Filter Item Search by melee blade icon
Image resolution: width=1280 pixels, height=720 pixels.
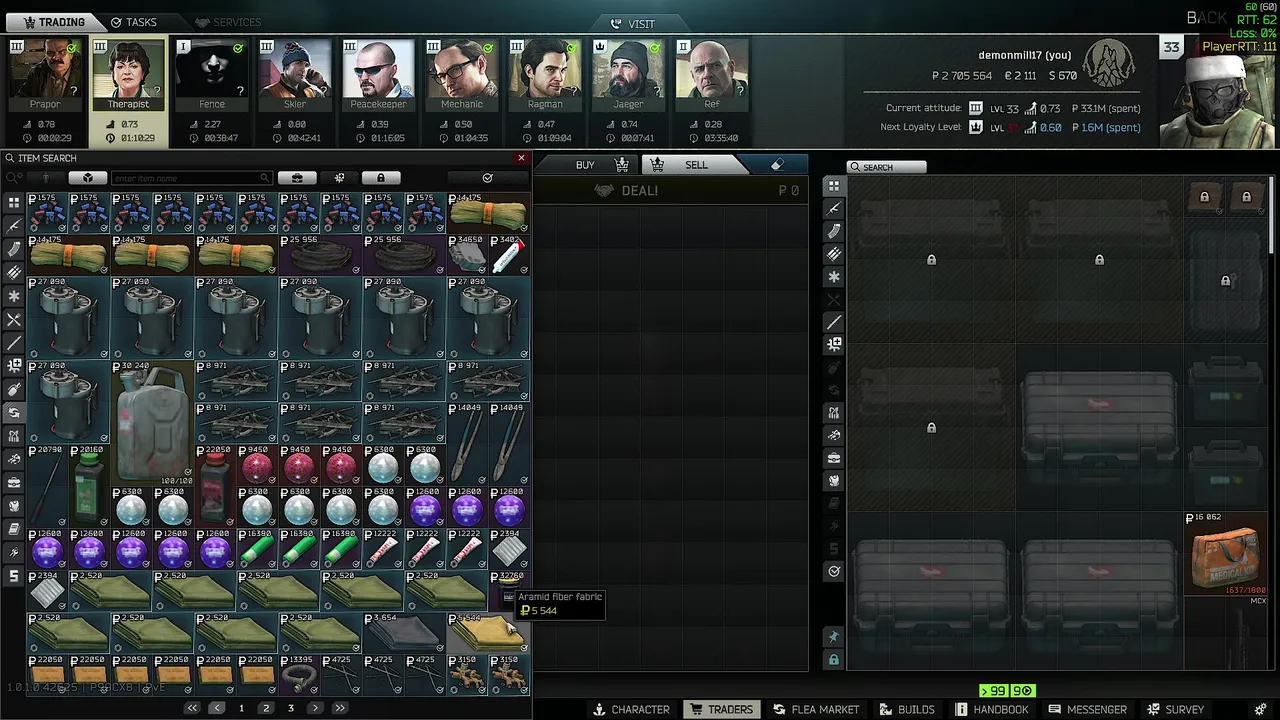tap(14, 343)
